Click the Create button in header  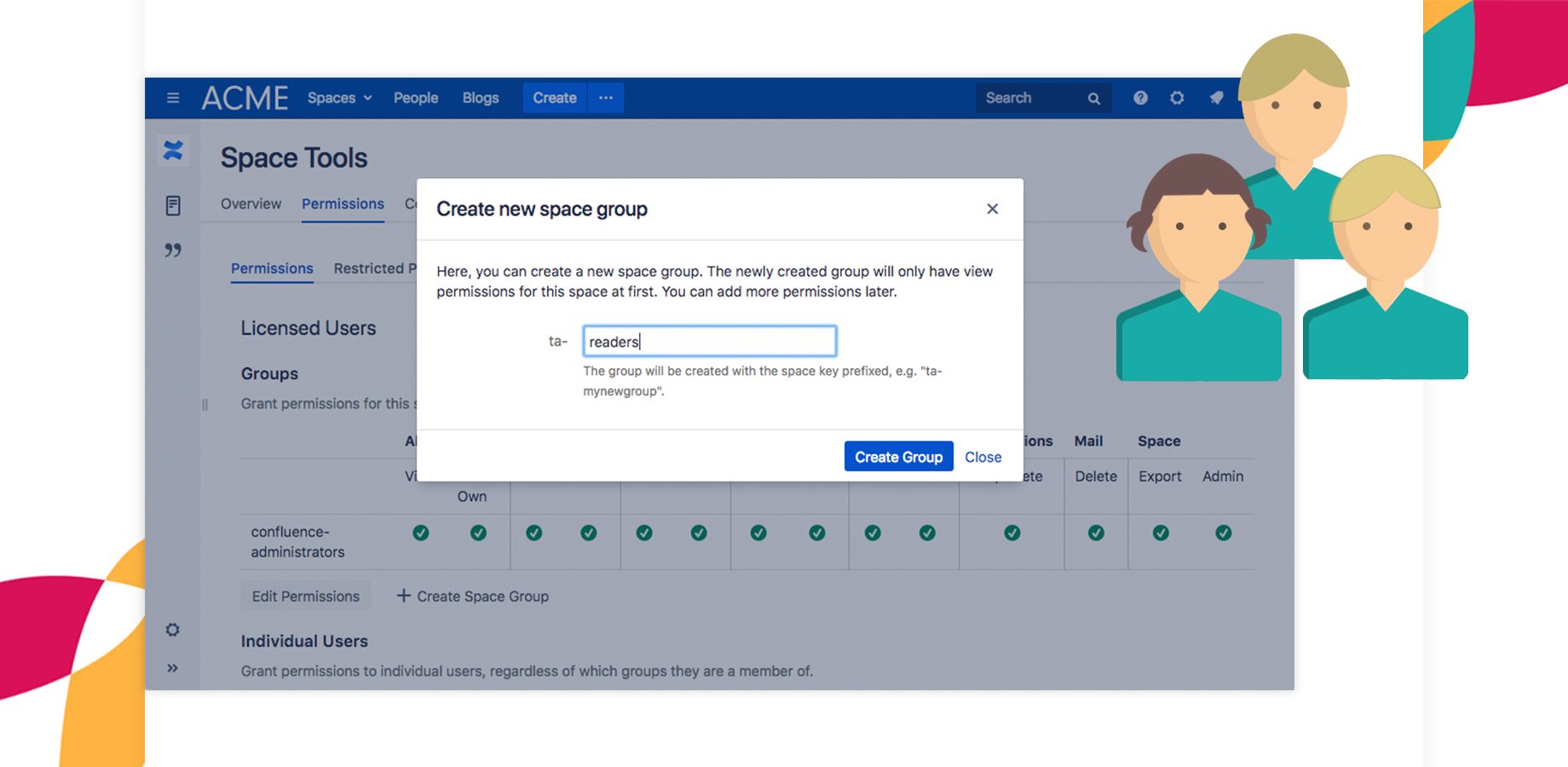click(x=555, y=98)
